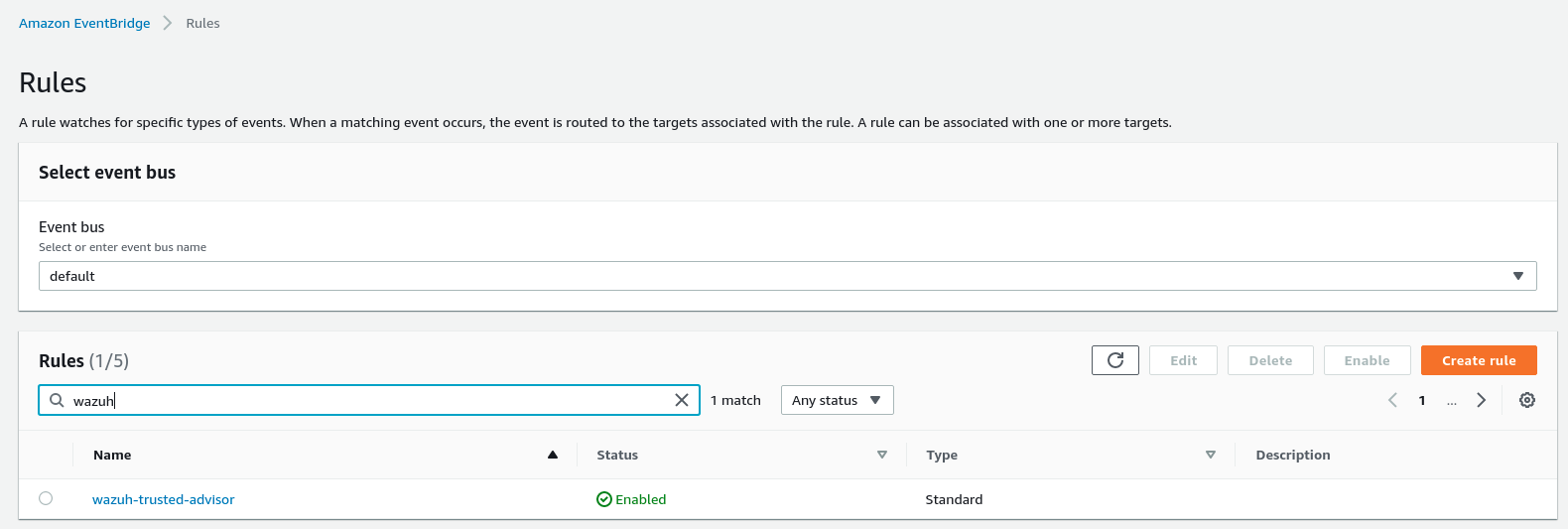Go to next page of rules
The image size is (1568, 529).
(x=1482, y=400)
